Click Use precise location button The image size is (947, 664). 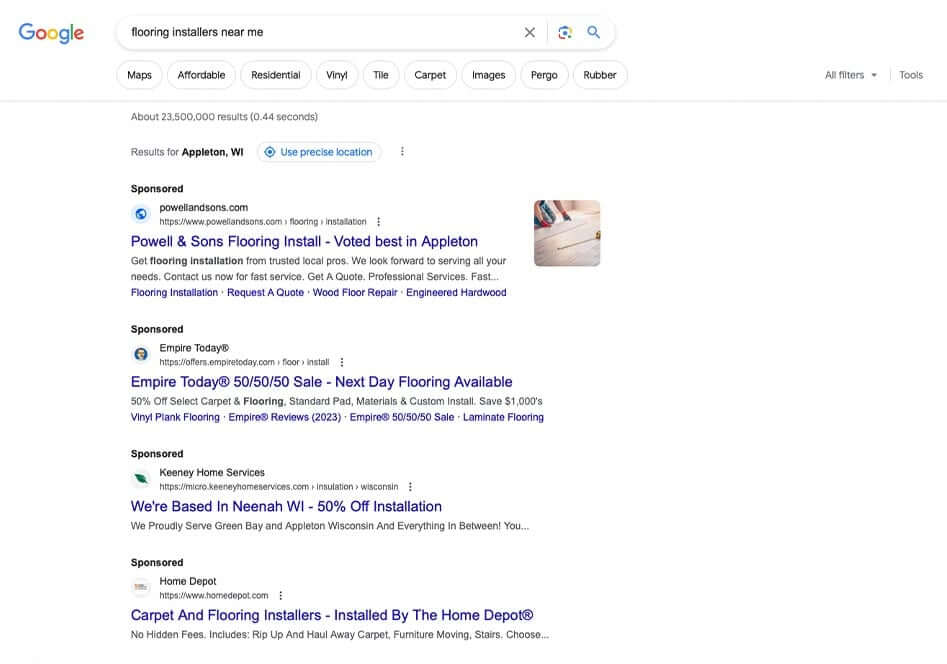click(319, 152)
